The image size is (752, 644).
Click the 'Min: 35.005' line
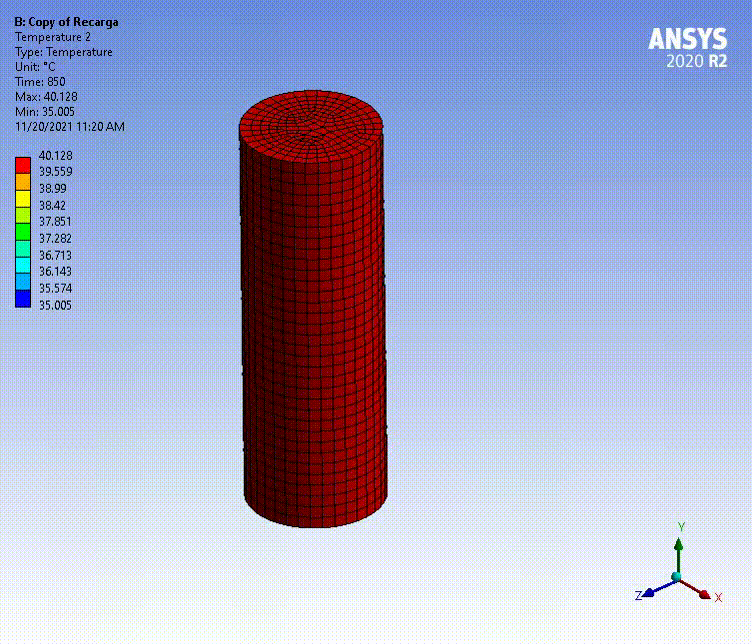(45, 112)
